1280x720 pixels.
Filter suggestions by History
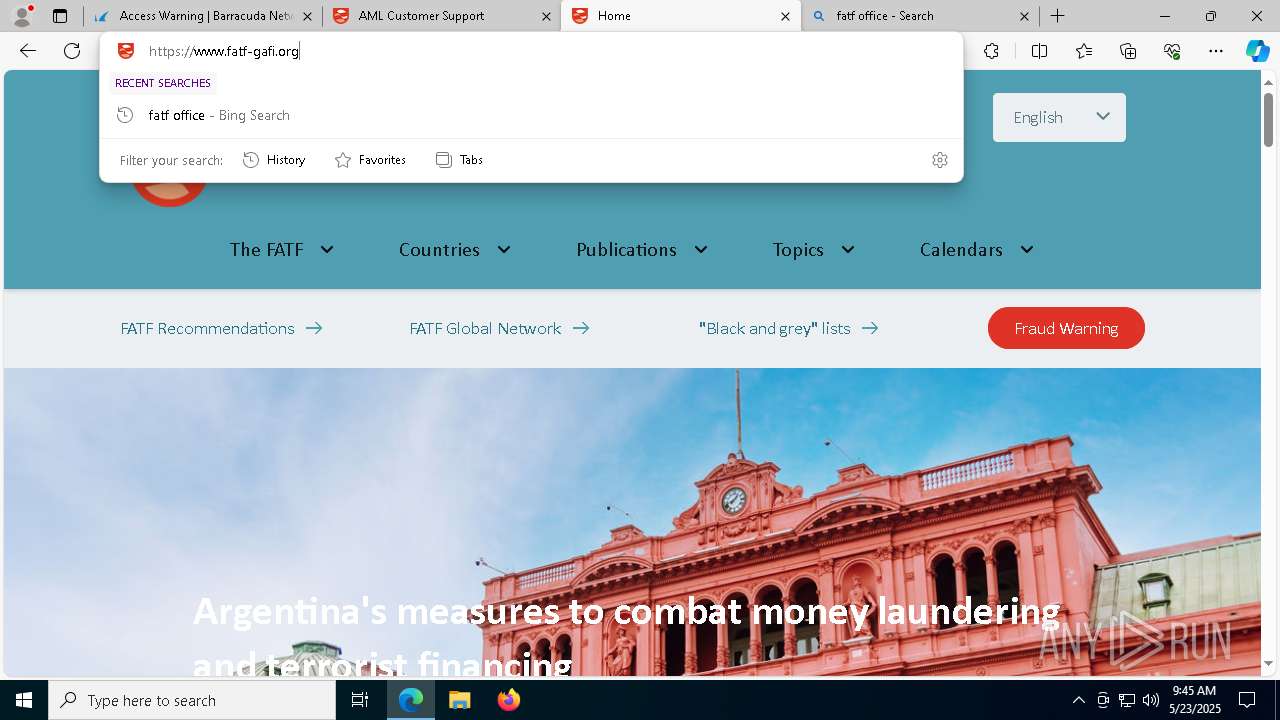pyautogui.click(x=275, y=160)
